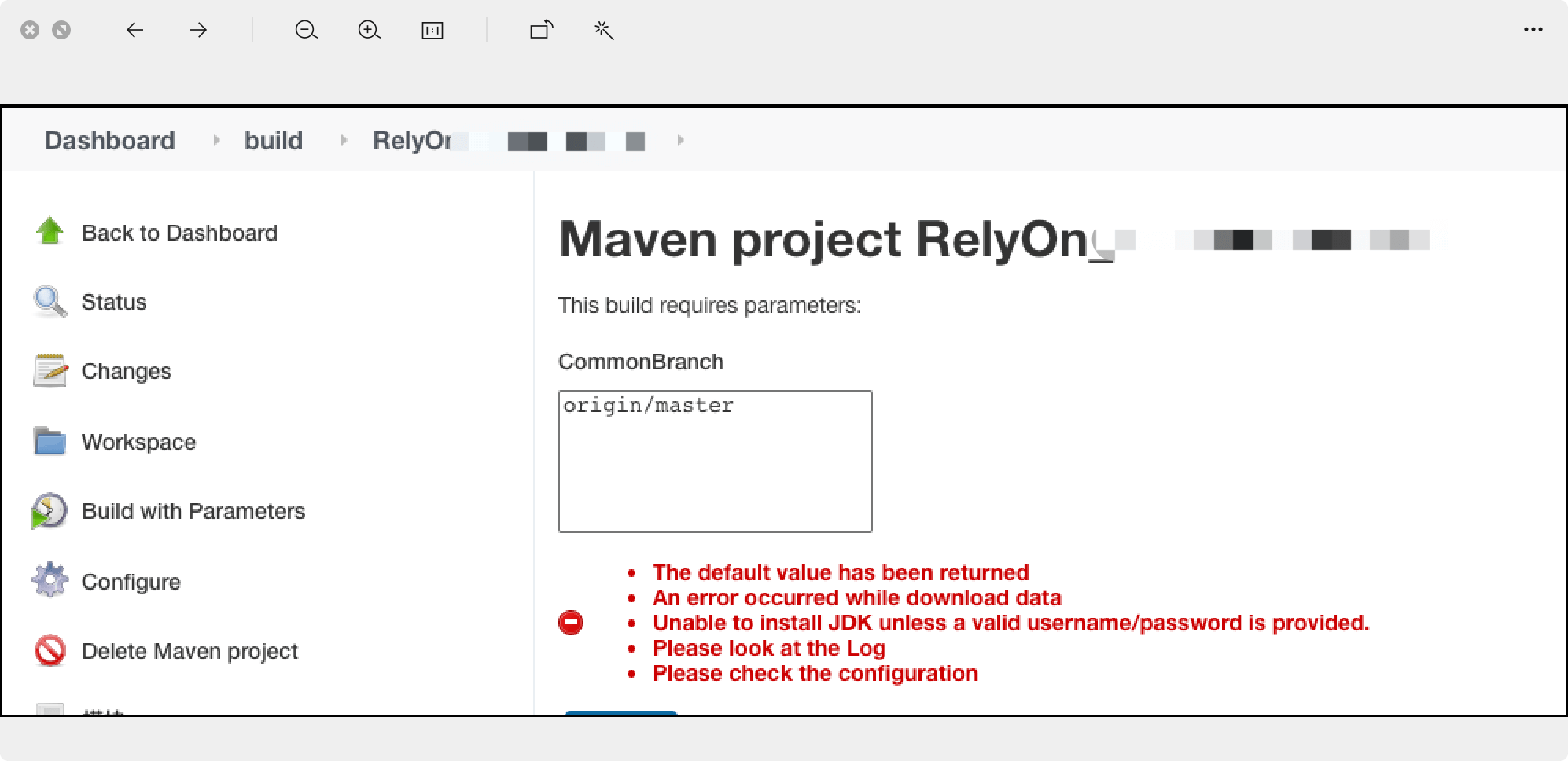The height and width of the screenshot is (761, 1568).
Task: Click the viewer back arrow
Action: (x=135, y=30)
